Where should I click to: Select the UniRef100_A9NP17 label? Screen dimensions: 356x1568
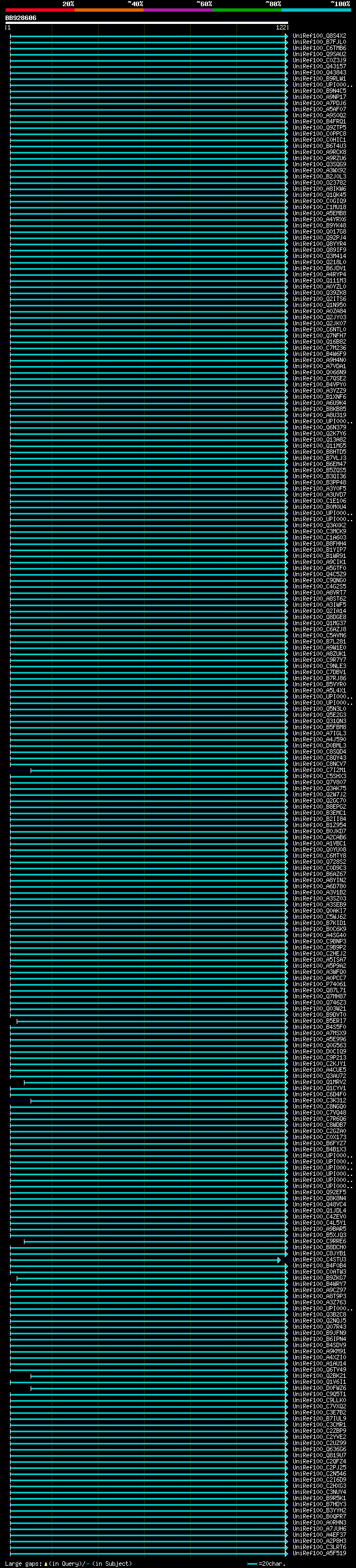(319, 97)
